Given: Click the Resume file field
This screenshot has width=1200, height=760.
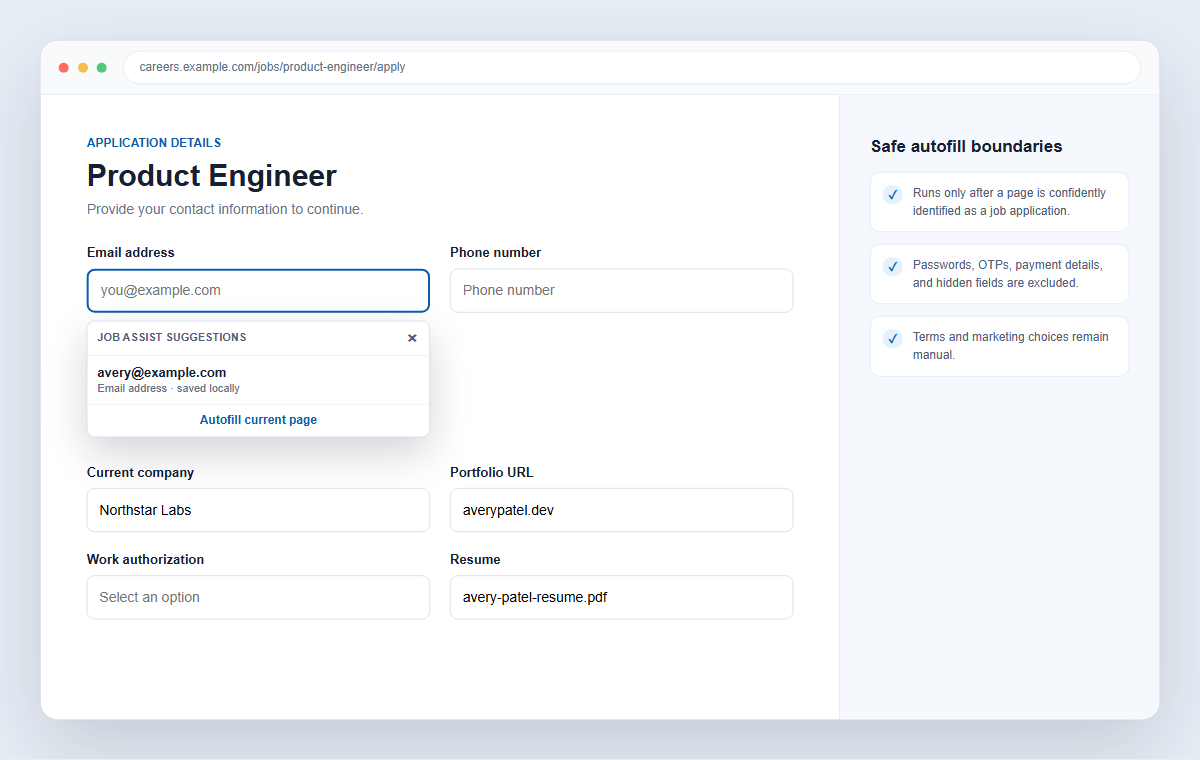Looking at the screenshot, I should click(621, 597).
